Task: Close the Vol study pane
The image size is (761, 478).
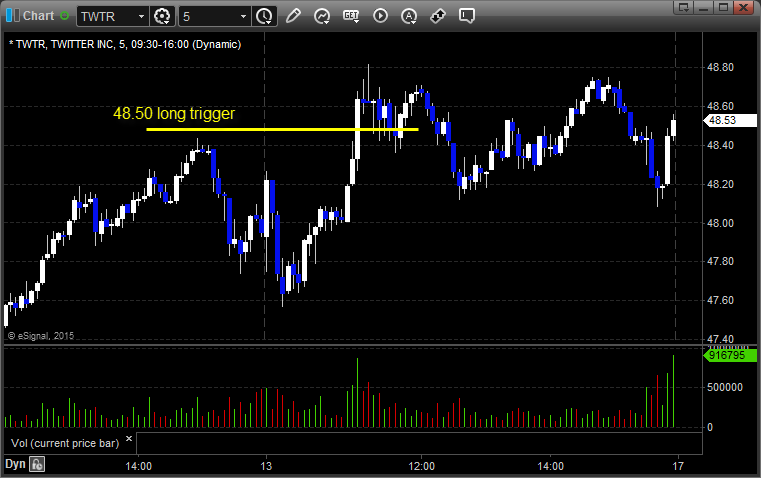Action: click(129, 439)
